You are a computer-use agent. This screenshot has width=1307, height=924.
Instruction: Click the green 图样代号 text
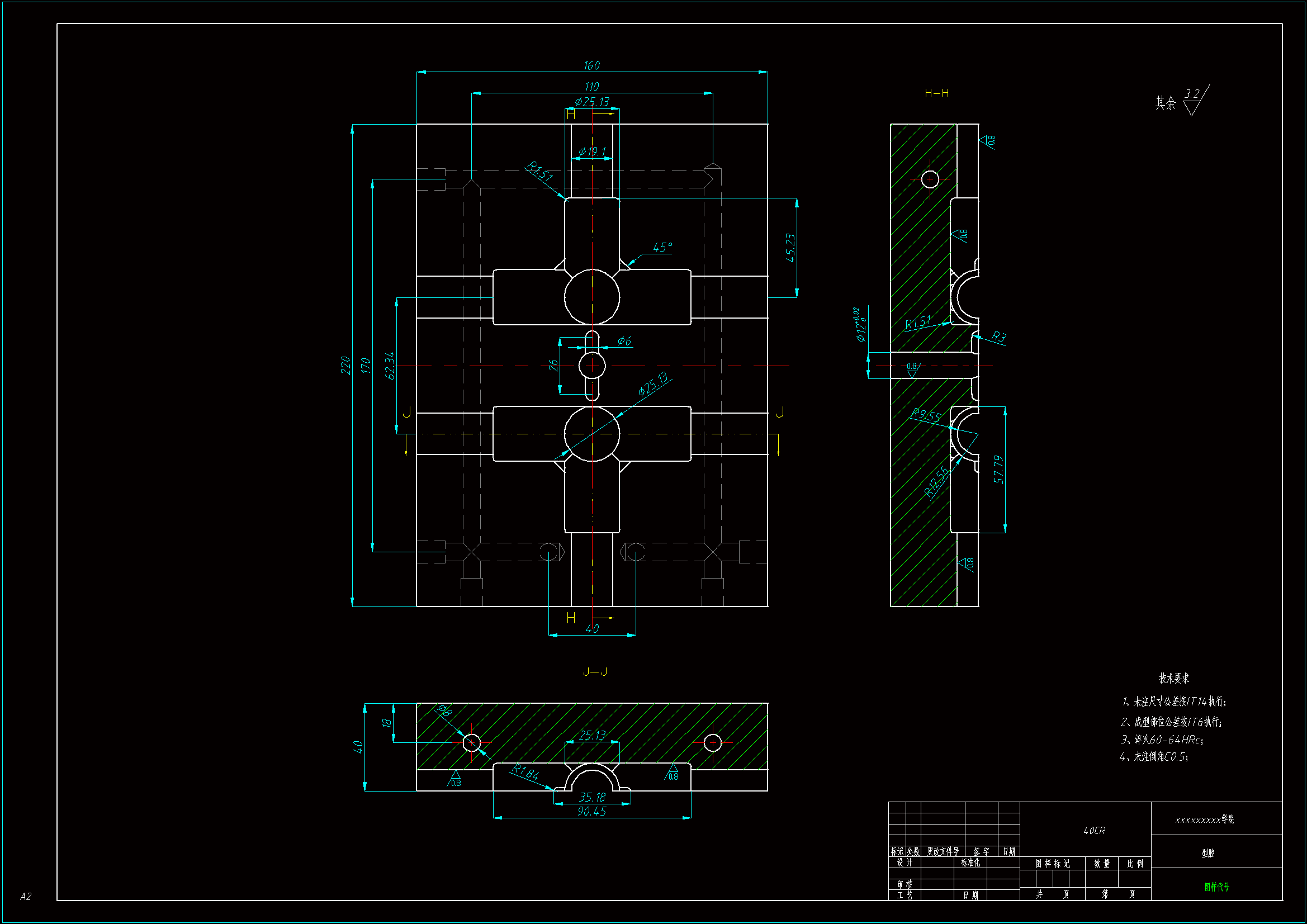tap(1216, 887)
